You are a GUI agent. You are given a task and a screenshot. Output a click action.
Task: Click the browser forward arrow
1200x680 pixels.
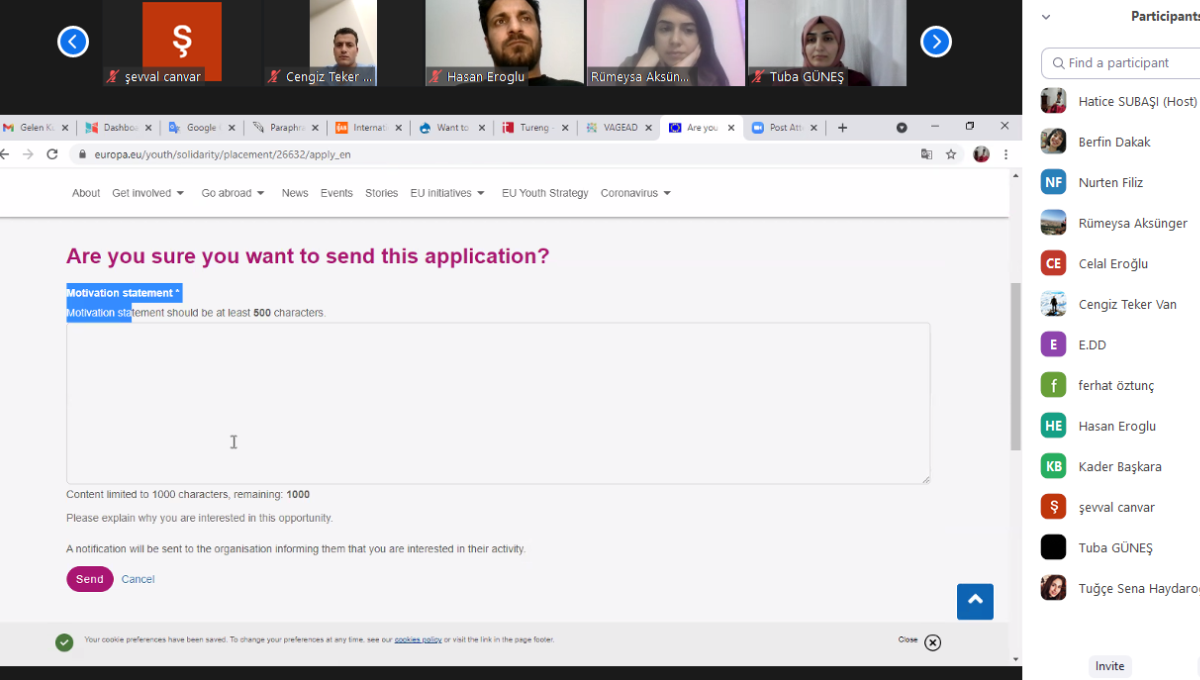[27, 155]
